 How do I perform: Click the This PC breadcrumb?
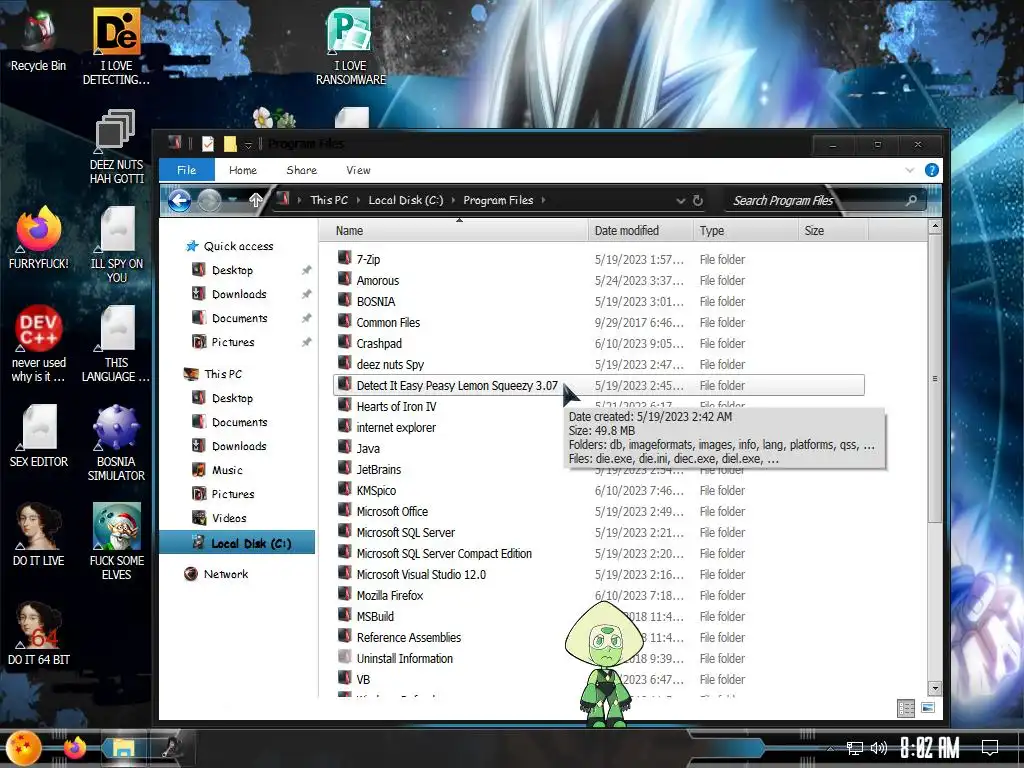click(329, 200)
